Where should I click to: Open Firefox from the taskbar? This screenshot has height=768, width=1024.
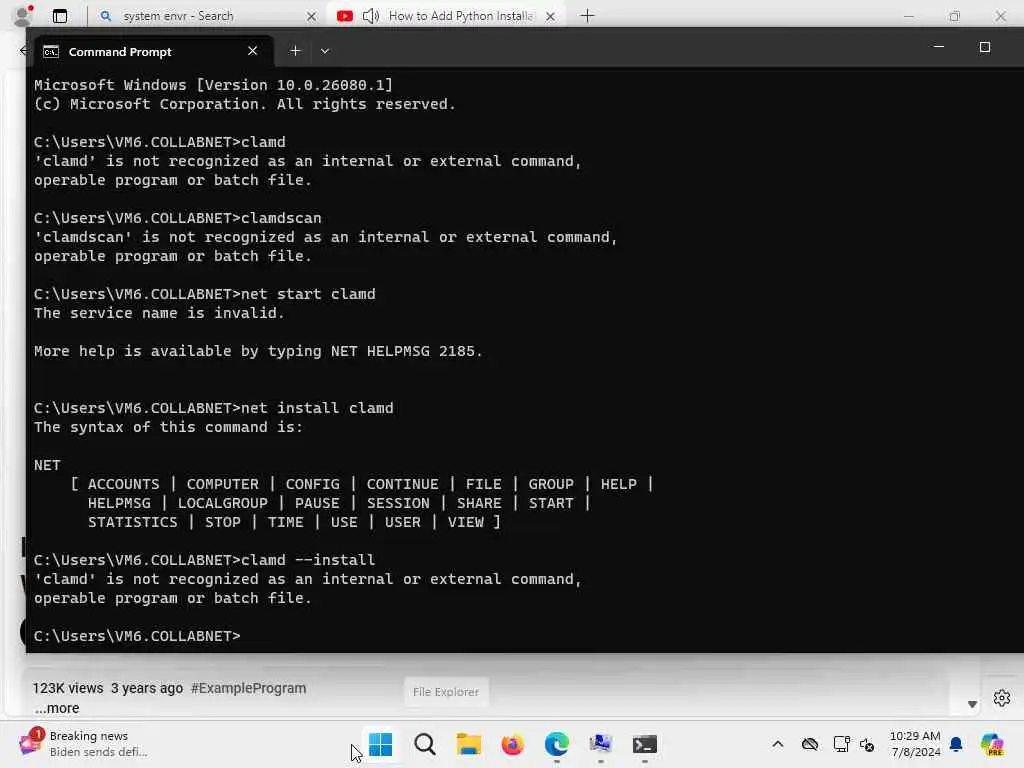[513, 744]
